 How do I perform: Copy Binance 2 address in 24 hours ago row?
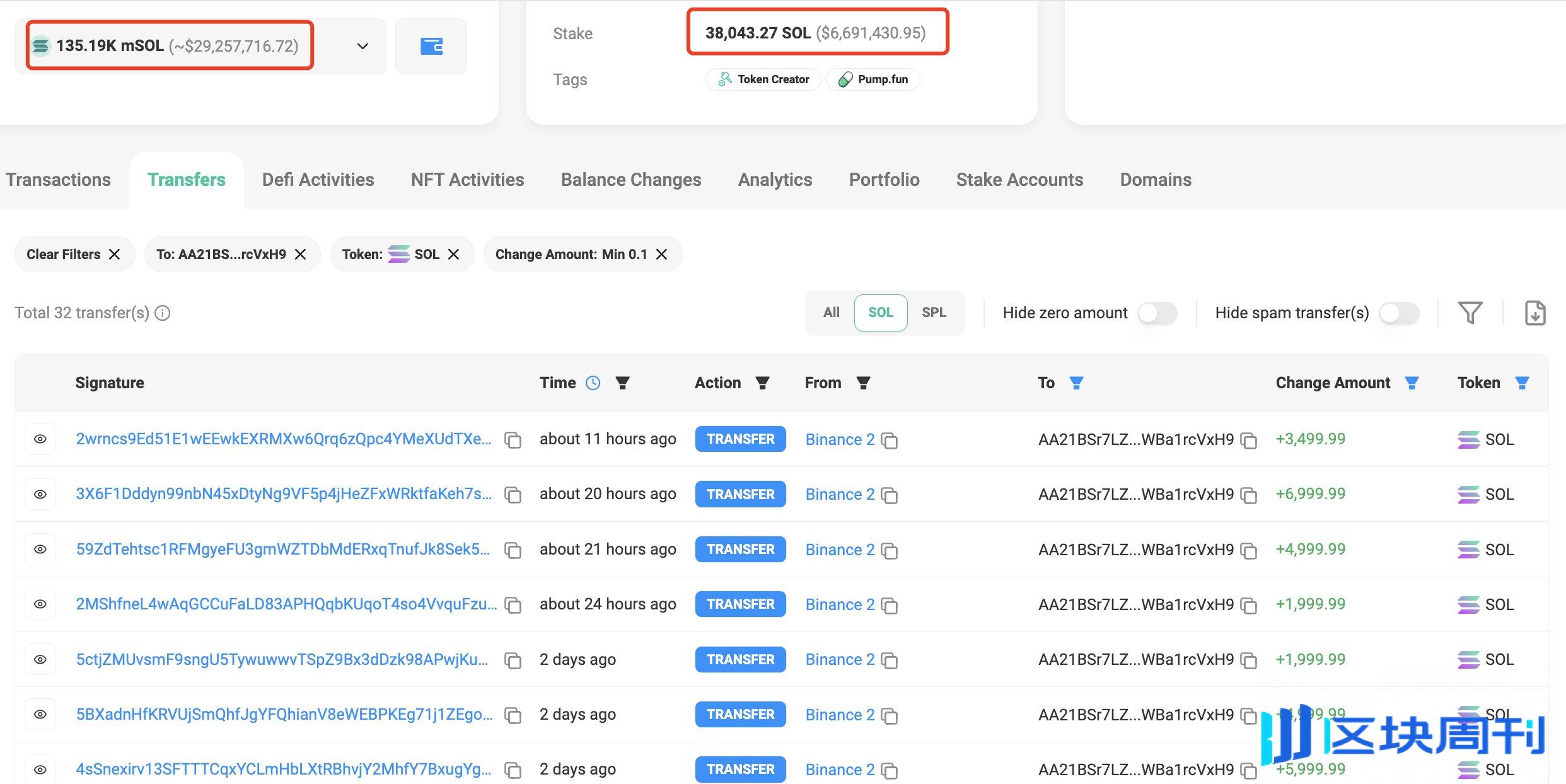890,605
